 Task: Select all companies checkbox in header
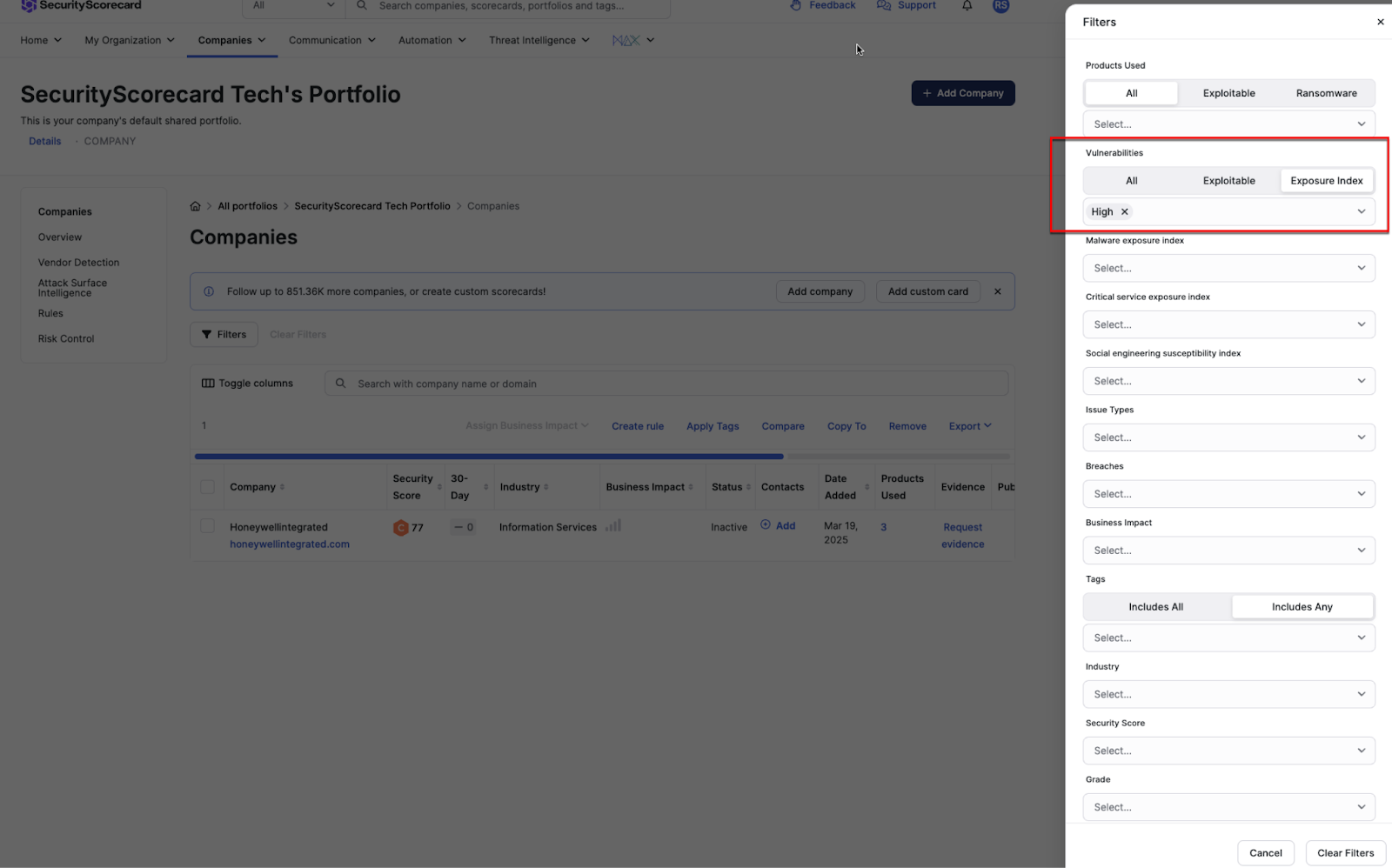207,487
